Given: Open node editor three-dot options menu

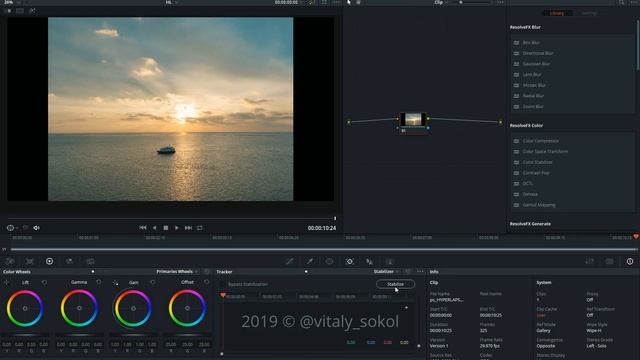Looking at the screenshot, I should click(500, 2).
